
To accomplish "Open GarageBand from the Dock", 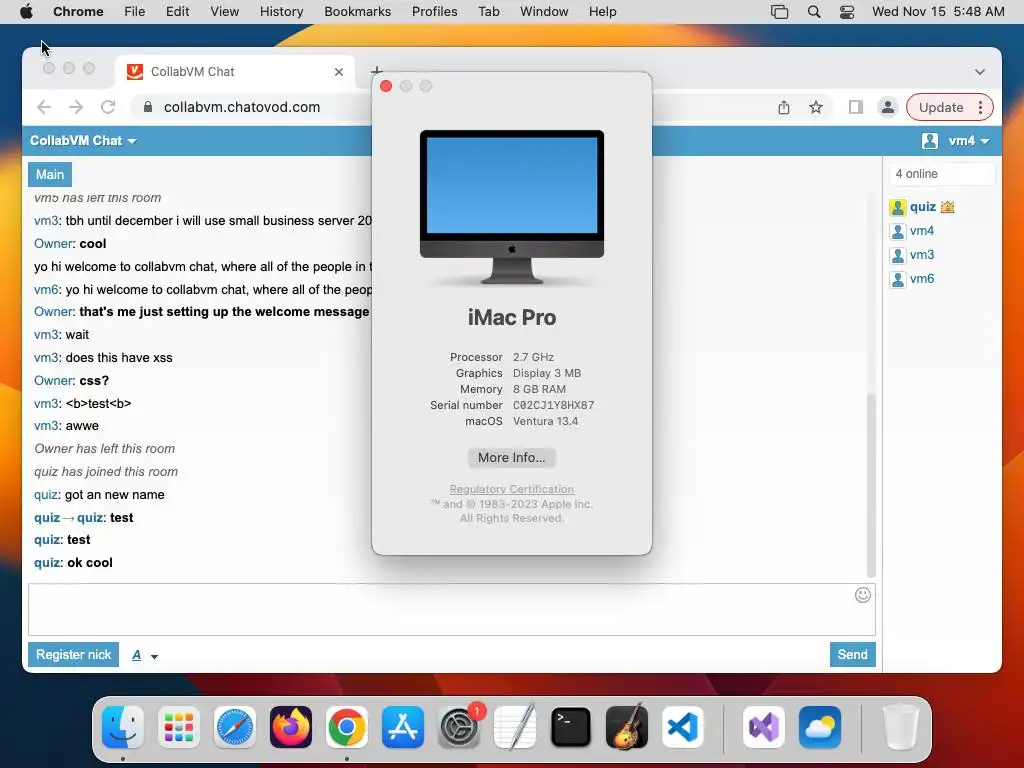I will point(627,727).
